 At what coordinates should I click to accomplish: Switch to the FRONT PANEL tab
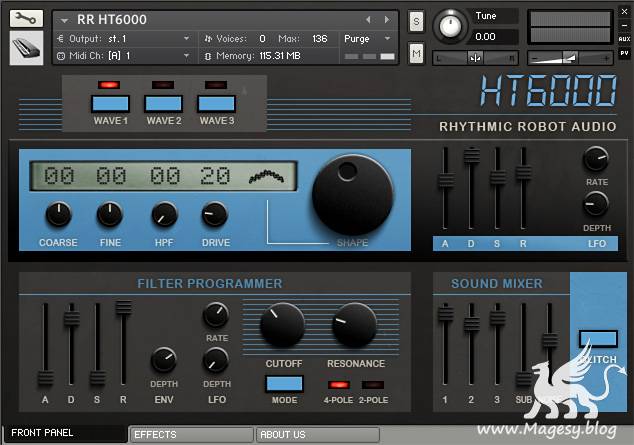pyautogui.click(x=65, y=433)
